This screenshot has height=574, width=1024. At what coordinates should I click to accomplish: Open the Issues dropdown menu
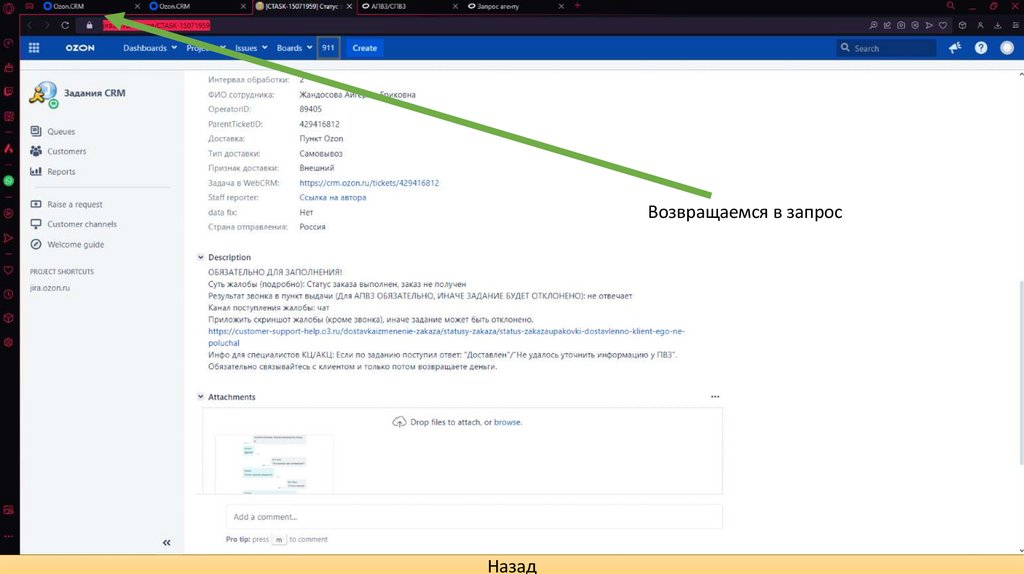coord(251,48)
